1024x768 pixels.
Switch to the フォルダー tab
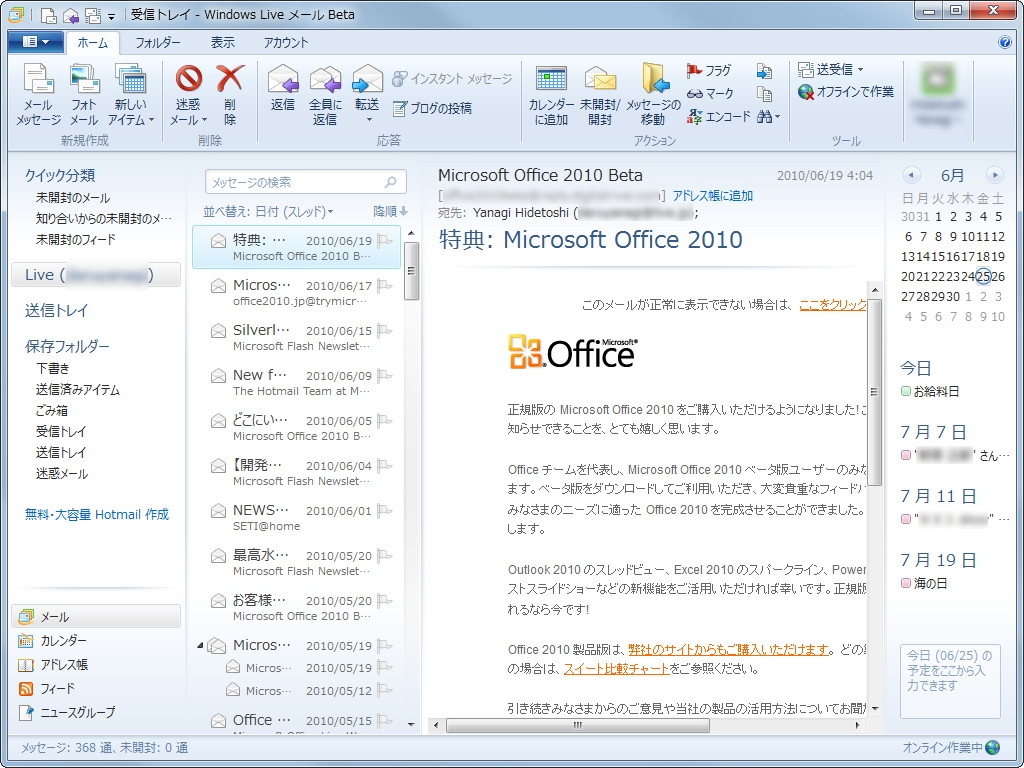pos(157,42)
